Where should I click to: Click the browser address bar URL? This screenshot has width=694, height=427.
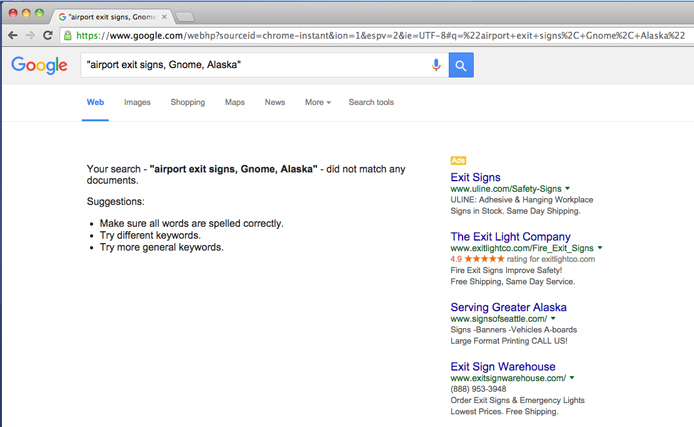coord(380,35)
